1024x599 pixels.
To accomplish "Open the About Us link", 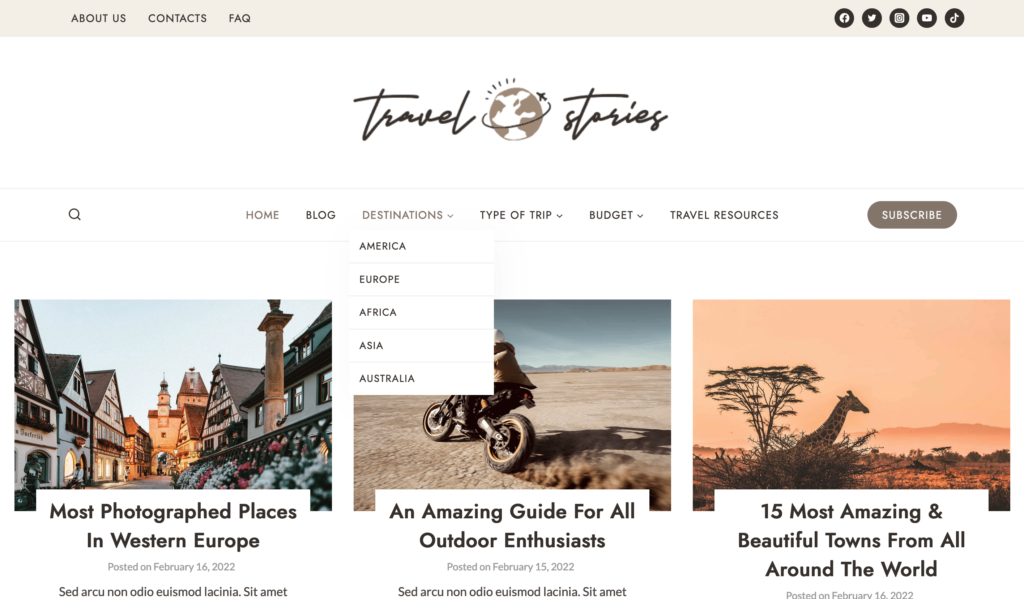I will [x=99, y=18].
